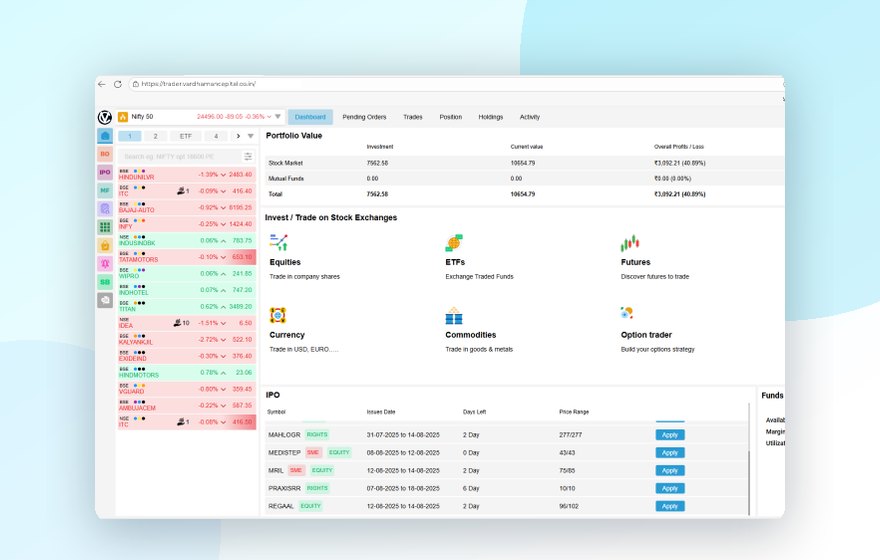Viewport: 880px width, 560px height.
Task: Apply for the PRAXISRR rights issue
Action: (x=670, y=489)
